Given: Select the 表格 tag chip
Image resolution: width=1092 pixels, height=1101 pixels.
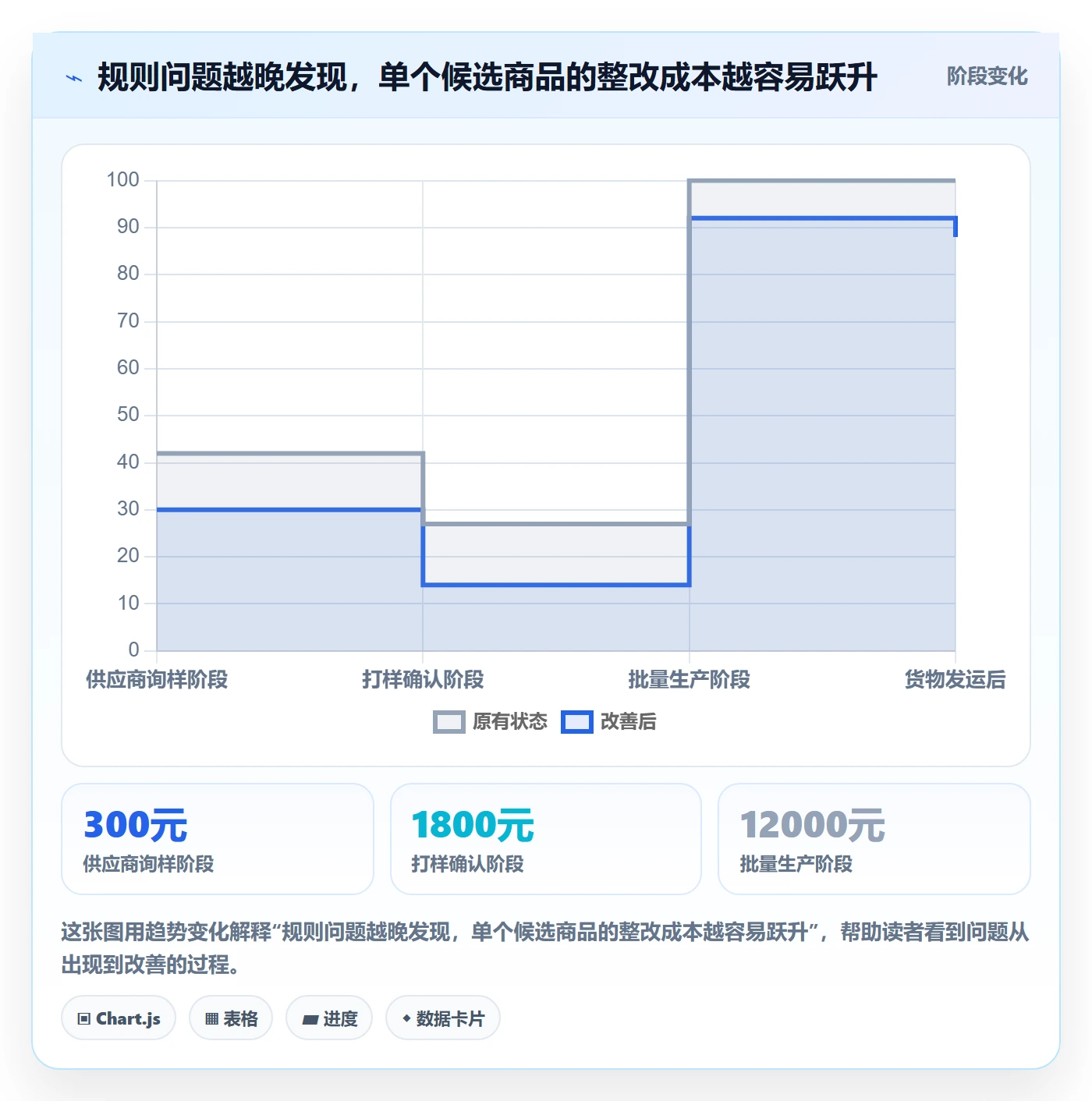Looking at the screenshot, I should pyautogui.click(x=231, y=1018).
